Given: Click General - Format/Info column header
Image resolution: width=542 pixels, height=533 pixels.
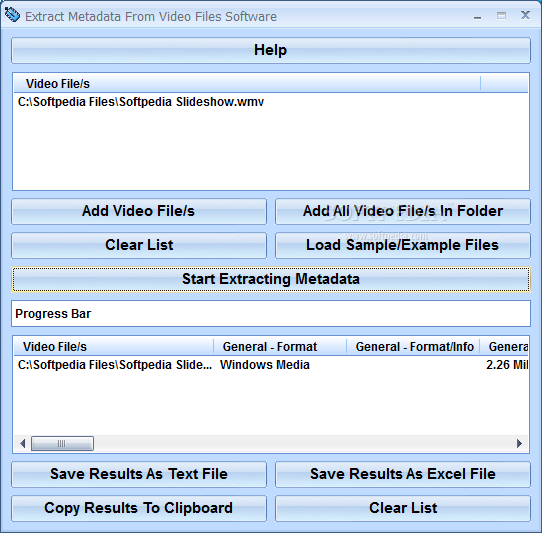Looking at the screenshot, I should (x=413, y=347).
